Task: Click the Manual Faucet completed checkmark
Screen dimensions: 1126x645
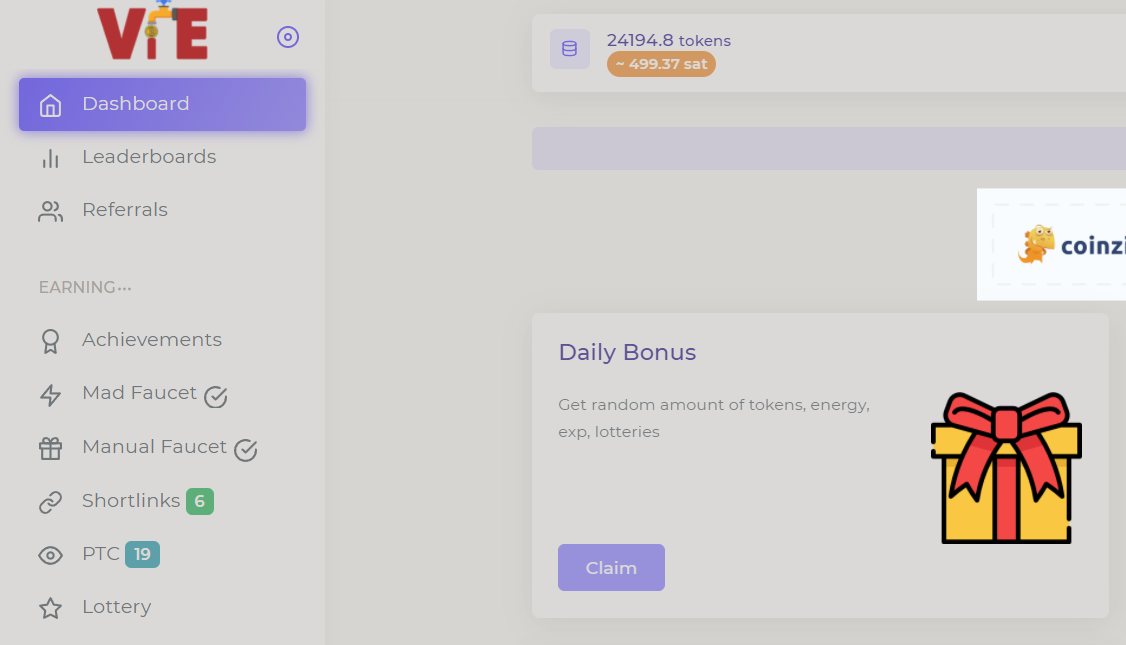Action: point(246,451)
